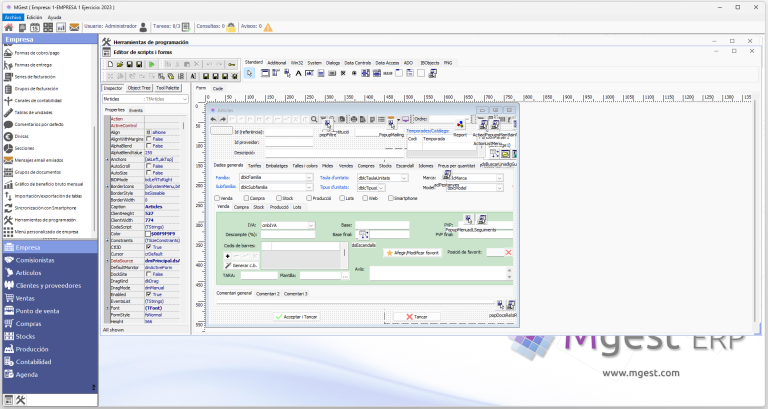Click the red X beside Posició de favorit
Image resolution: width=768 pixels, height=409 pixels.
[508, 252]
